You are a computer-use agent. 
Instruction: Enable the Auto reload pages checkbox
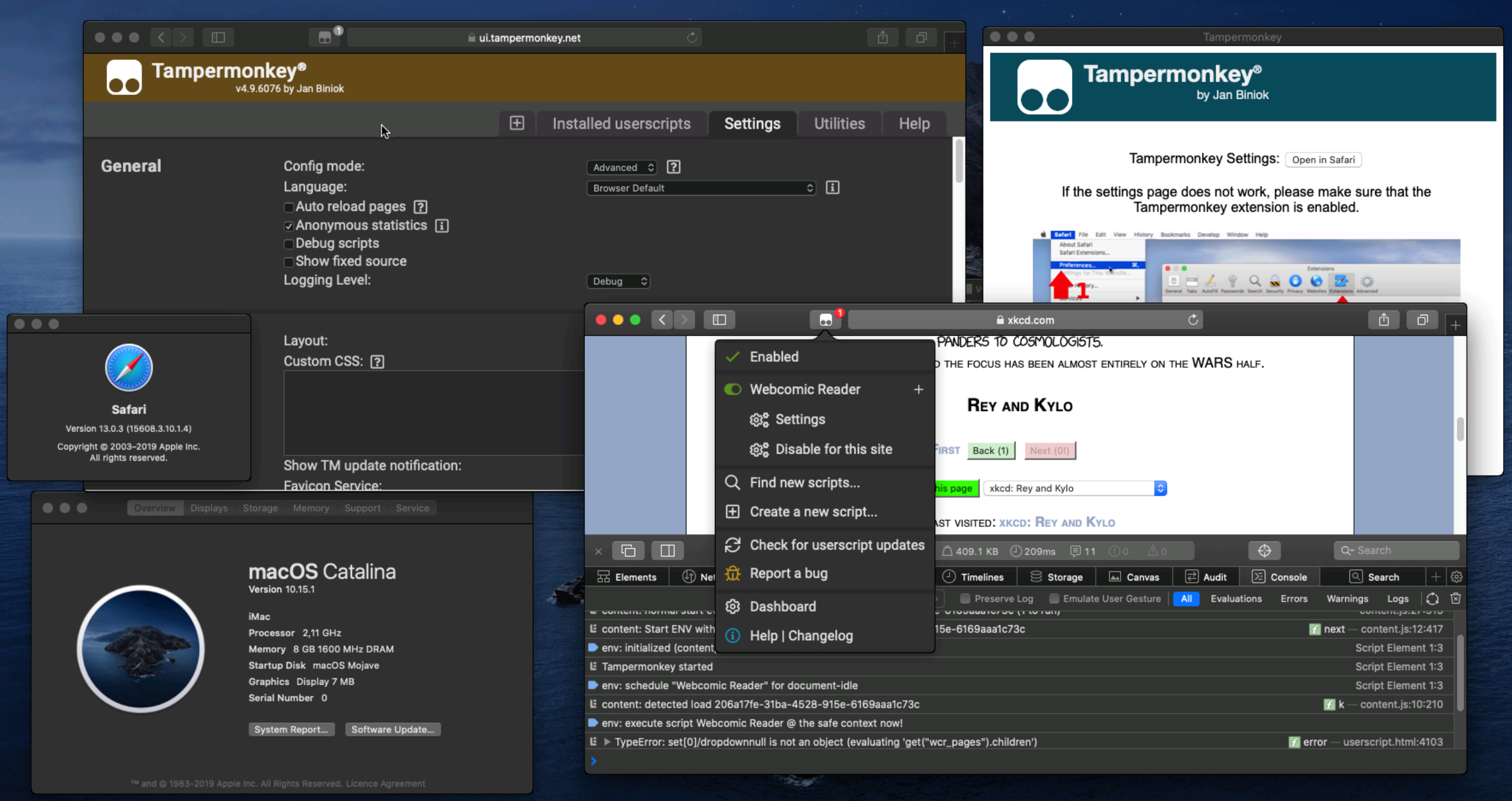(x=289, y=207)
